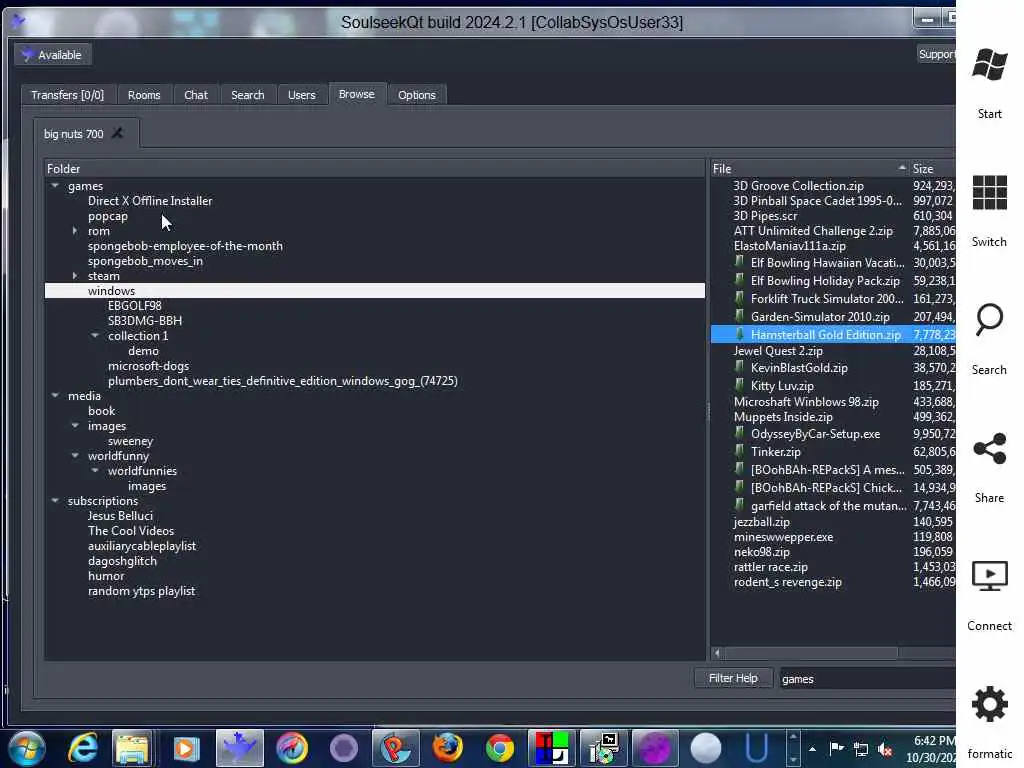The image size is (1024, 768).
Task: Open the Transfers [0/0] tab
Action: 67,95
